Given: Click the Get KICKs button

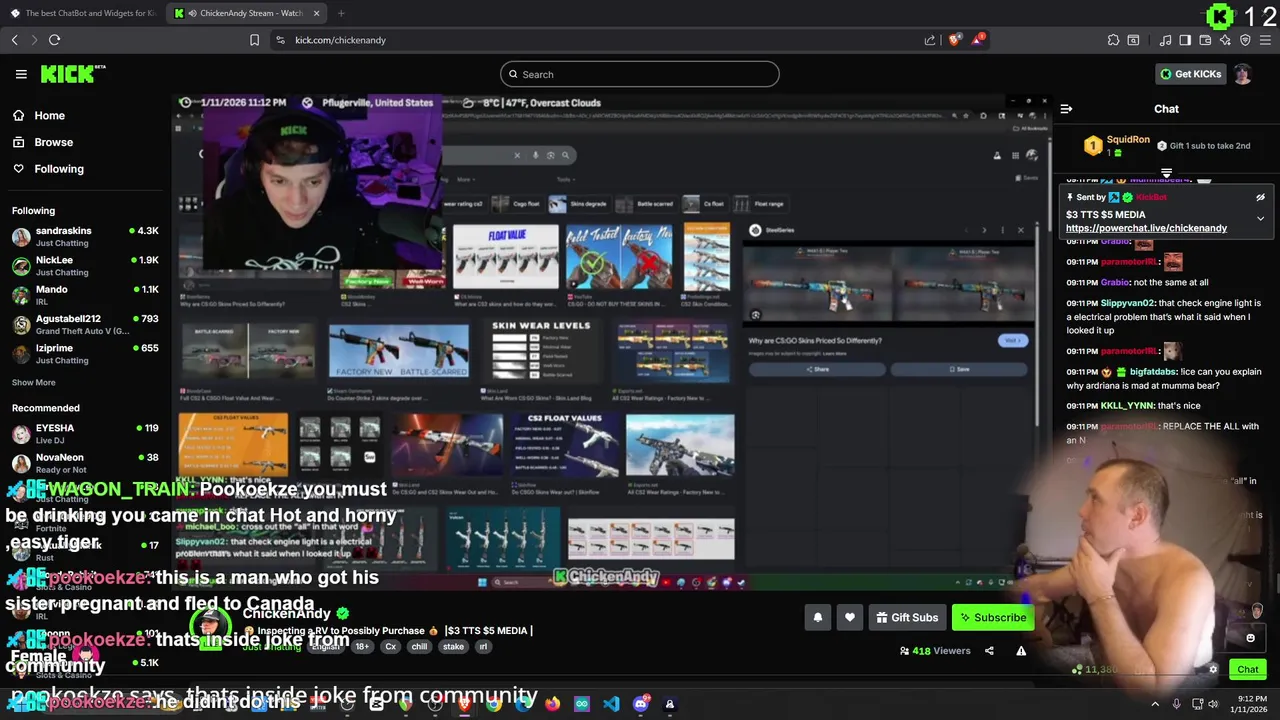Looking at the screenshot, I should point(1190,74).
